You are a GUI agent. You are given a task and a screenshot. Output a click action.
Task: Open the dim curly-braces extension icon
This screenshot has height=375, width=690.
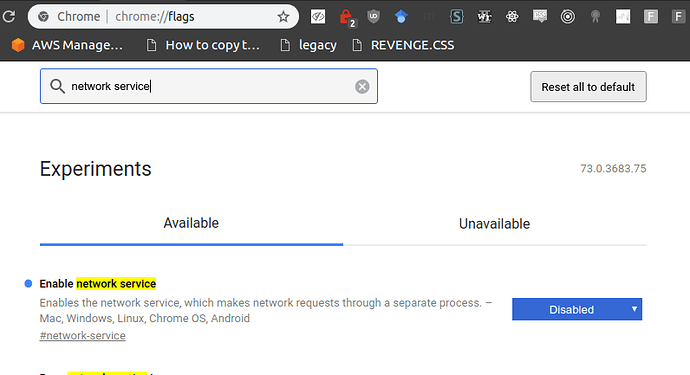click(x=429, y=17)
